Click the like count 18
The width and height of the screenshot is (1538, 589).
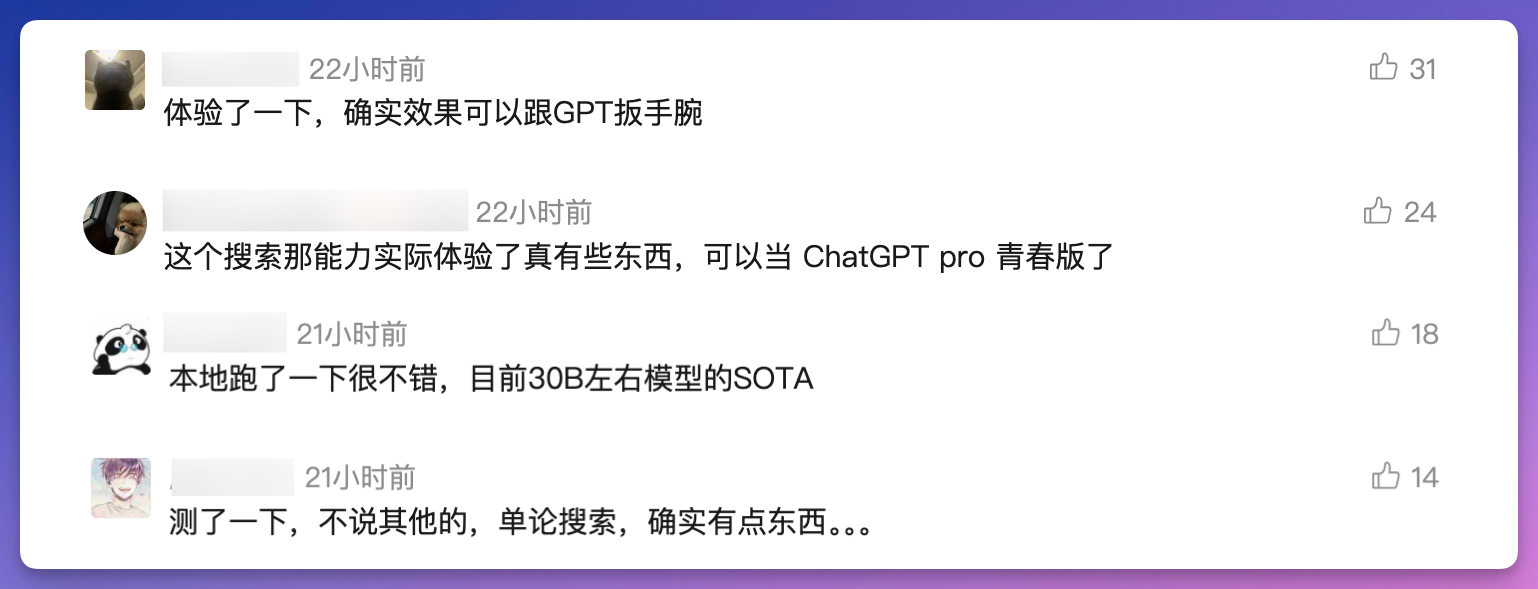tap(1424, 334)
